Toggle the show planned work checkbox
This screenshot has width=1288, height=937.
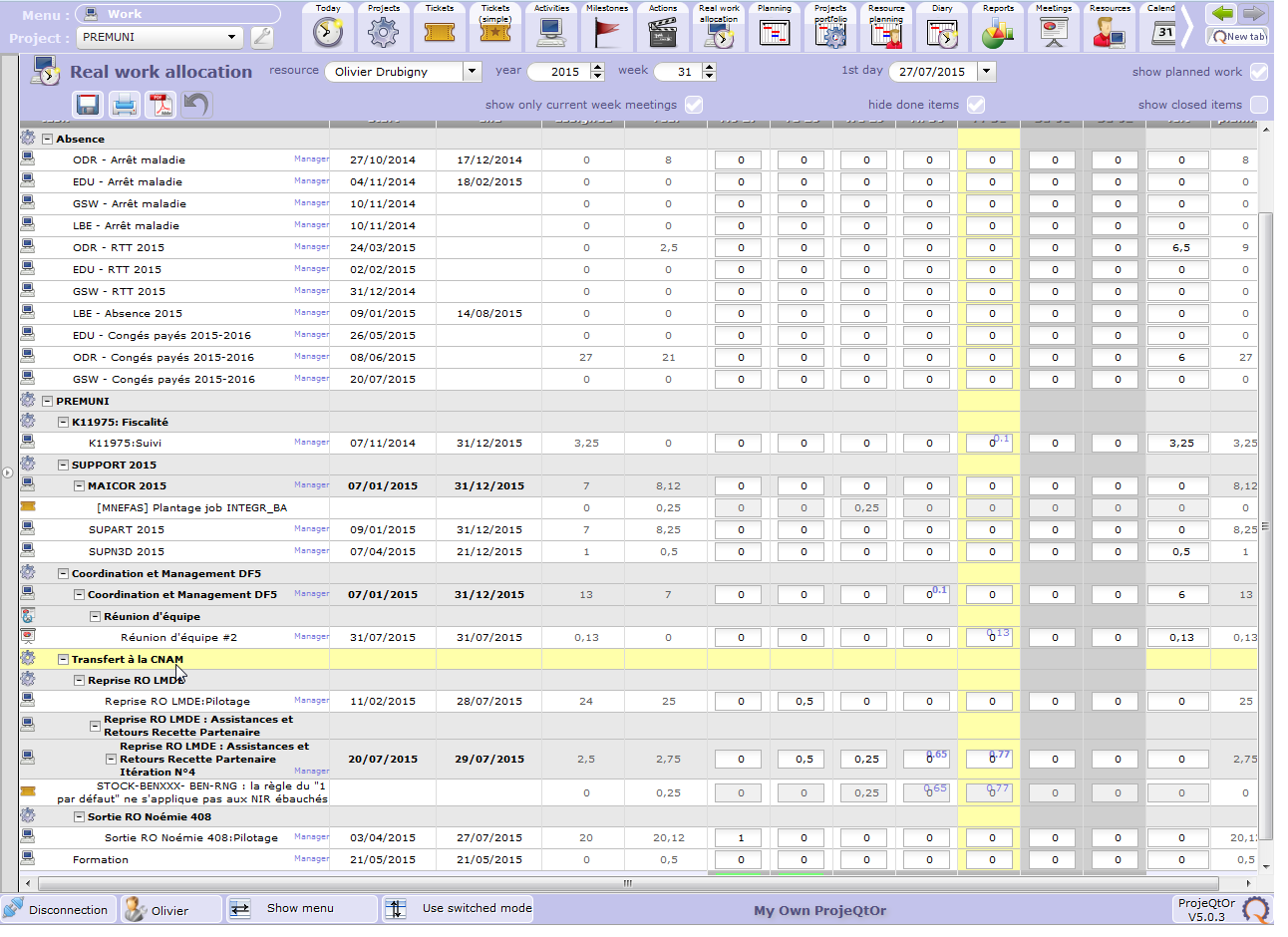pos(1259,72)
